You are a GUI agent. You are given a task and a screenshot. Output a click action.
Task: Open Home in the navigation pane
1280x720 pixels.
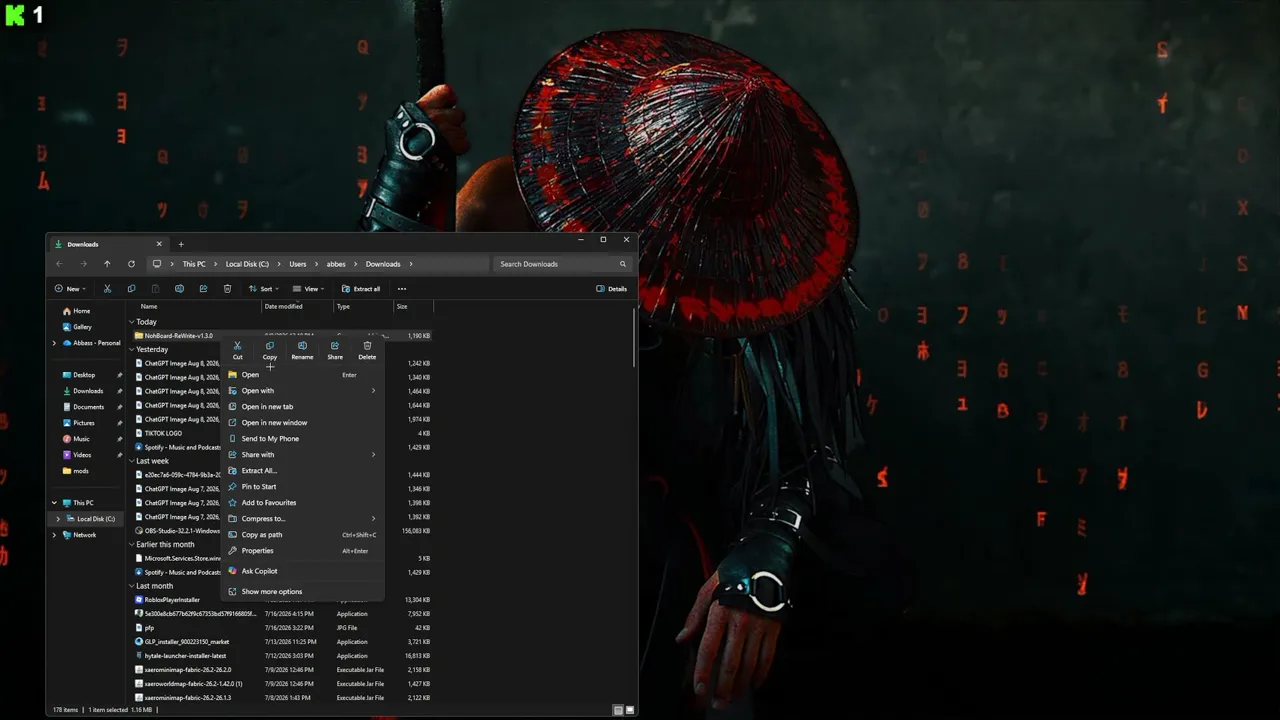(x=81, y=311)
